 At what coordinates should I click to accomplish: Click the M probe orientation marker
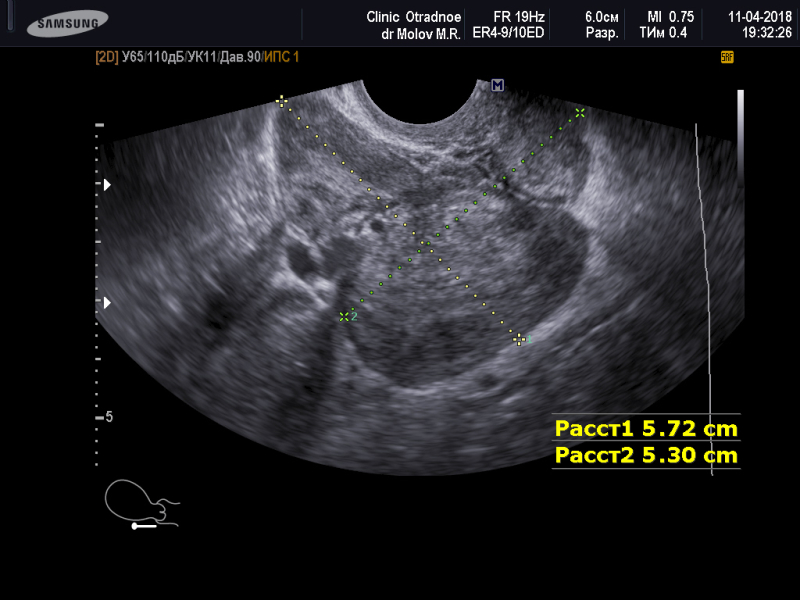click(x=497, y=85)
